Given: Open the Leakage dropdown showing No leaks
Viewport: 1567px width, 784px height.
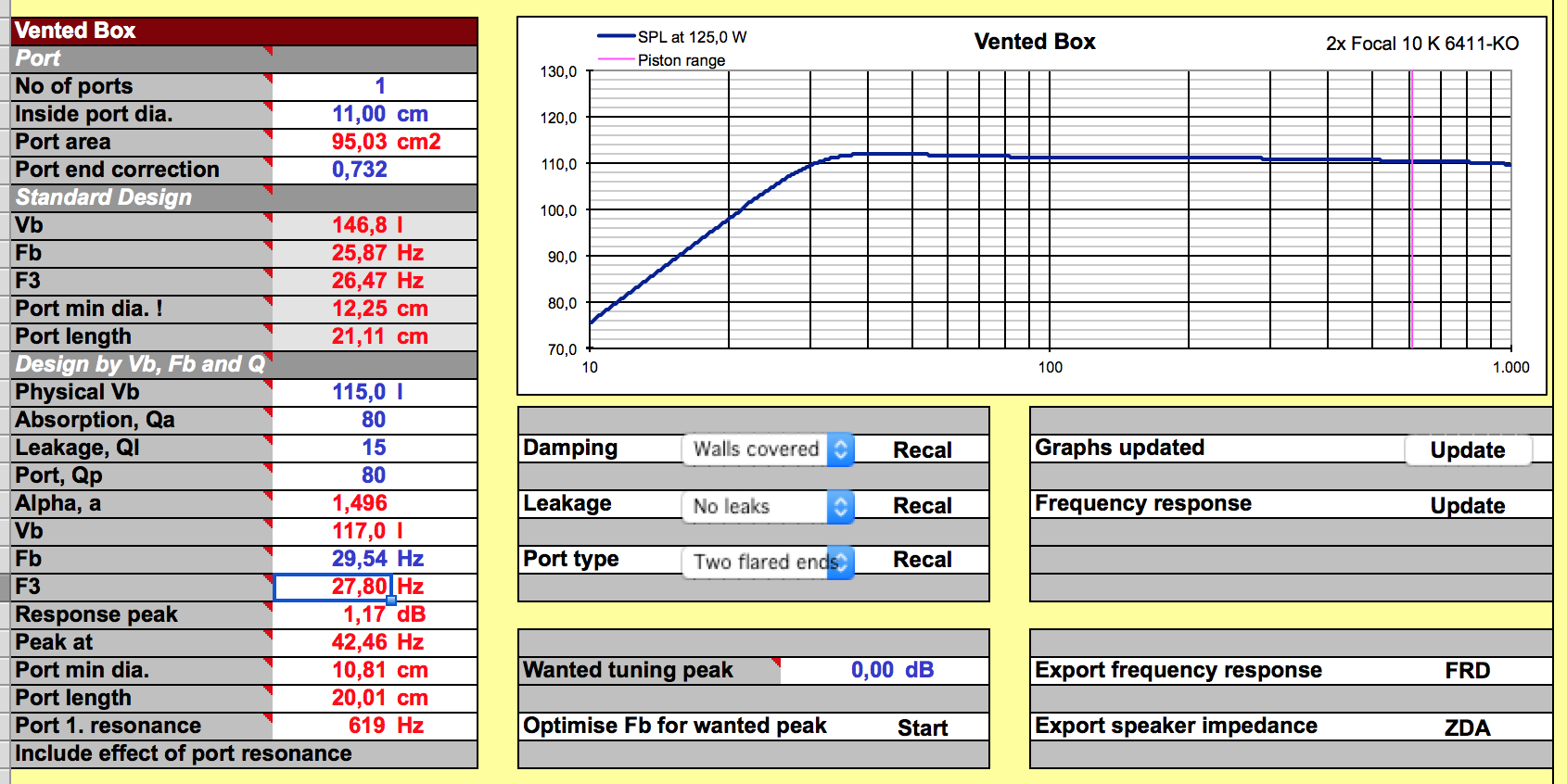Looking at the screenshot, I should click(768, 506).
